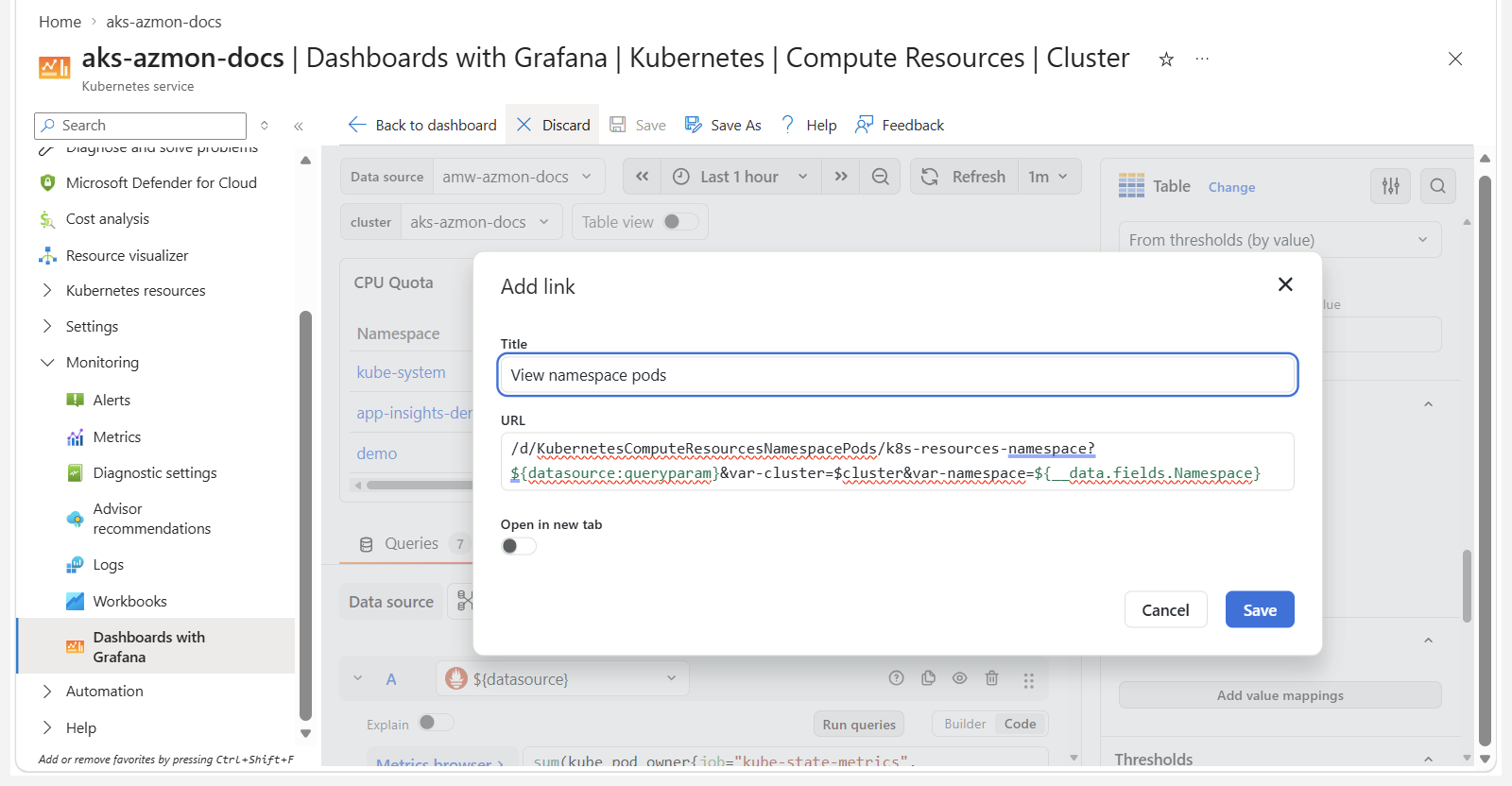Open the 1m refresh interval dropdown
Screen dimensions: 1512x786
tap(1049, 177)
